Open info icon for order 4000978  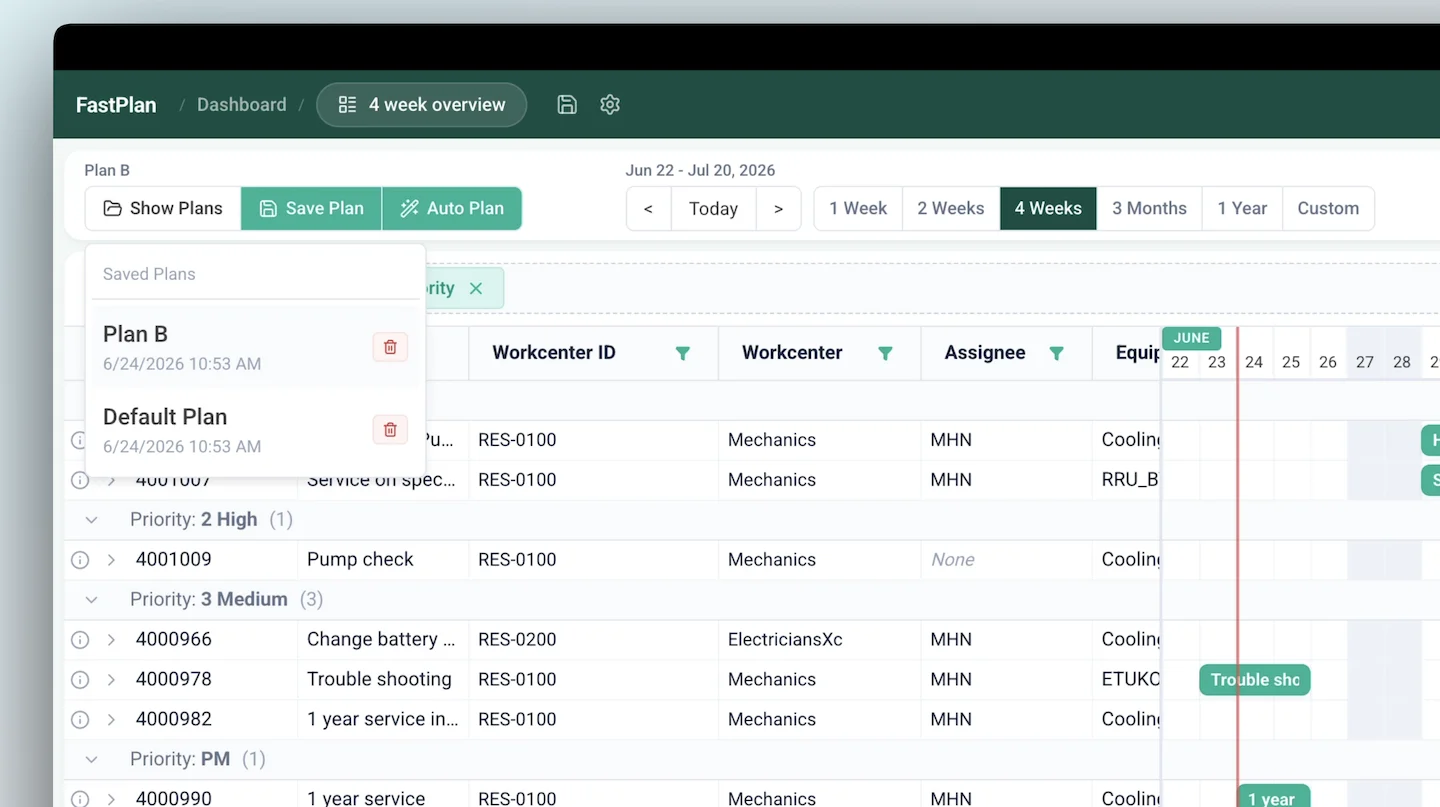tap(80, 680)
